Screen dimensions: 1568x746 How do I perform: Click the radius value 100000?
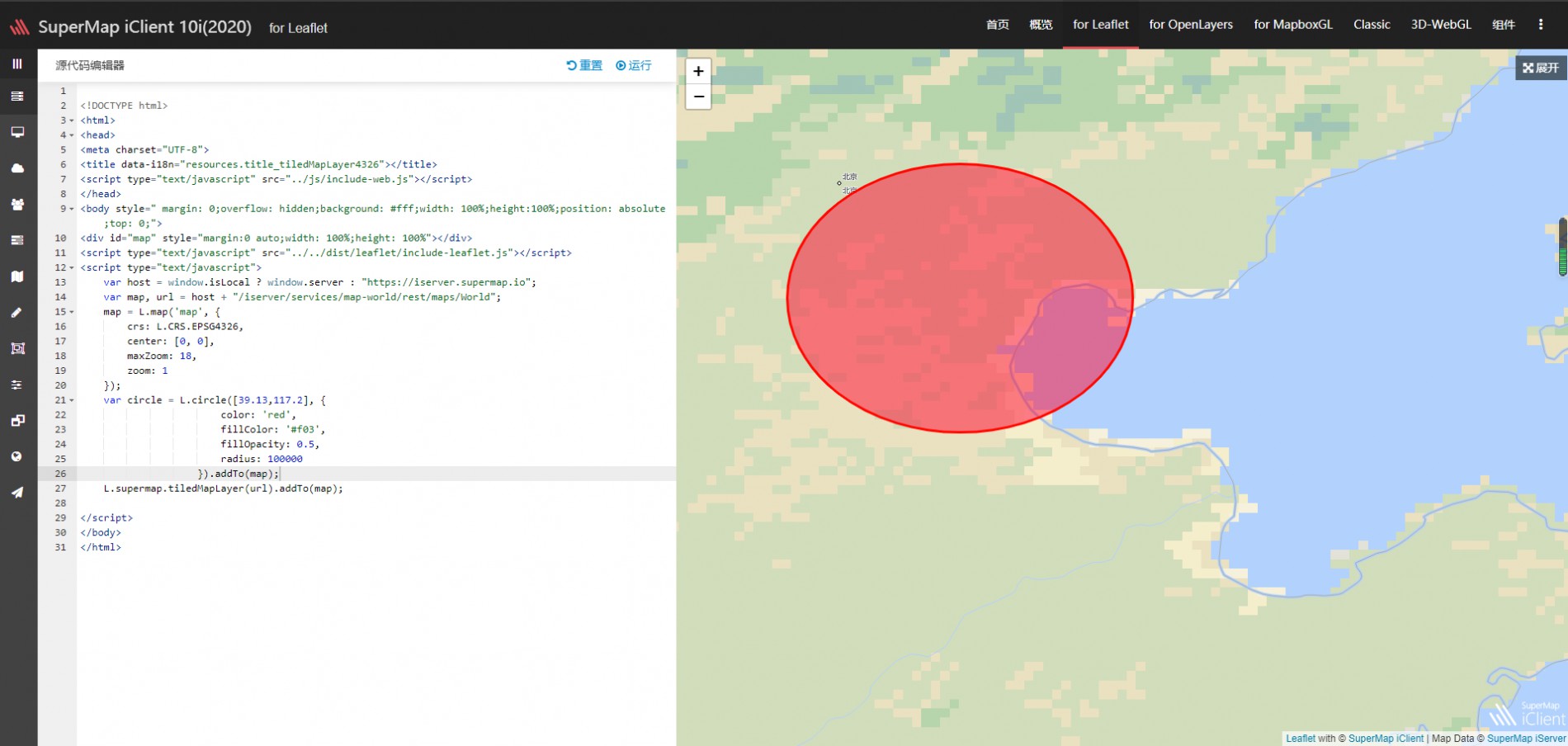pos(285,459)
